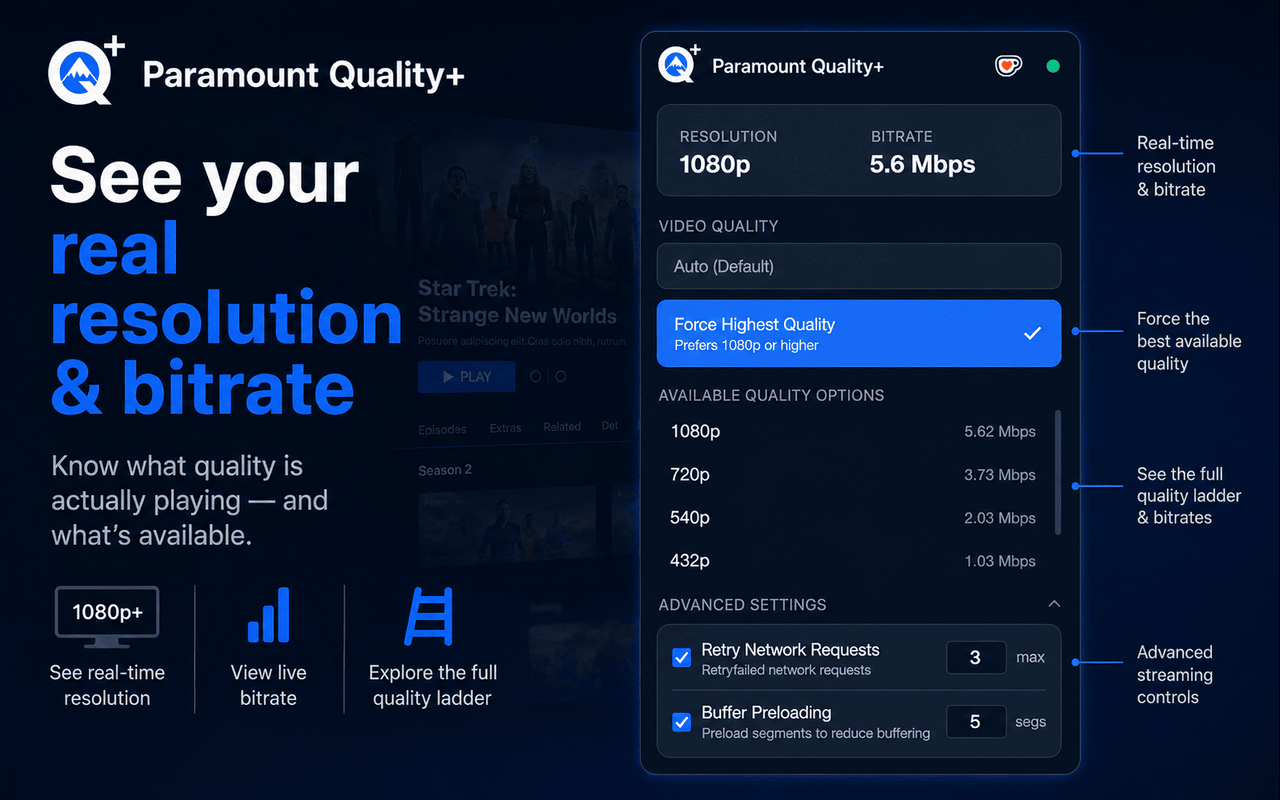This screenshot has width=1280, height=800.
Task: Click the 1080p+ monitor icon
Action: coord(107,617)
